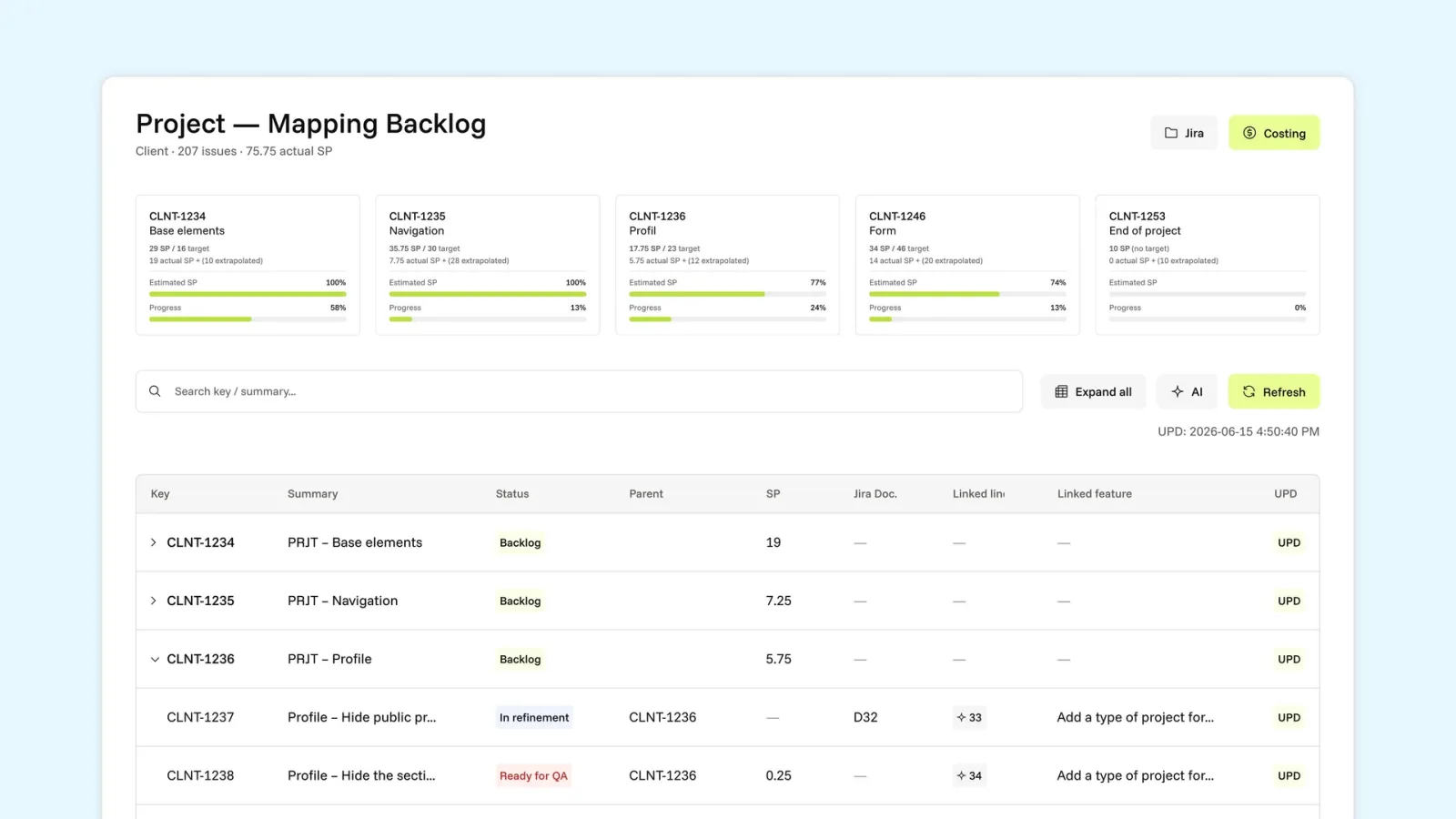Open parent CLNT-1236 in CLNT-1237 row
The width and height of the screenshot is (1456, 819).
pyautogui.click(x=662, y=717)
